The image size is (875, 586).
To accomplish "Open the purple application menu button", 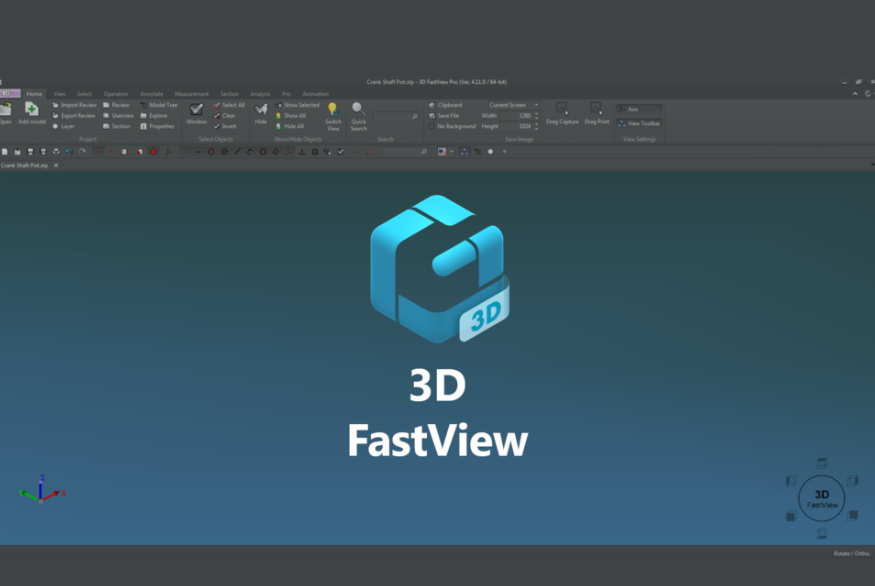I will pyautogui.click(x=10, y=93).
